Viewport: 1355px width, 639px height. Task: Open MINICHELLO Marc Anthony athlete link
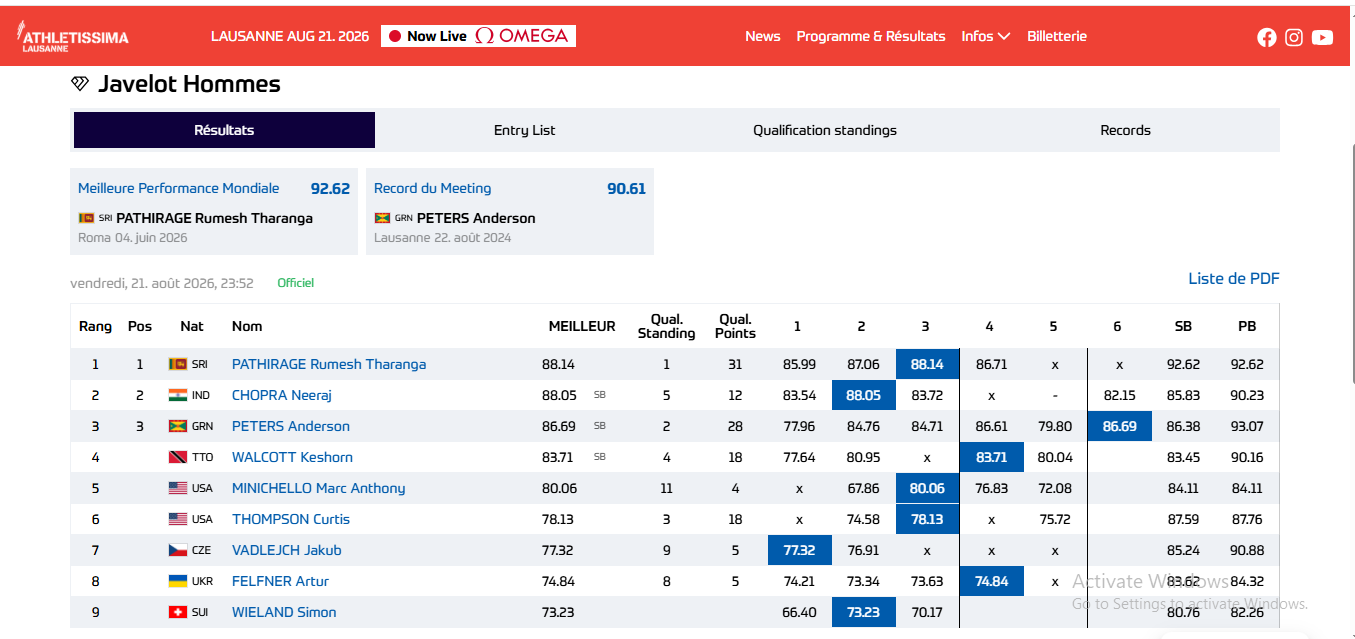click(x=319, y=488)
